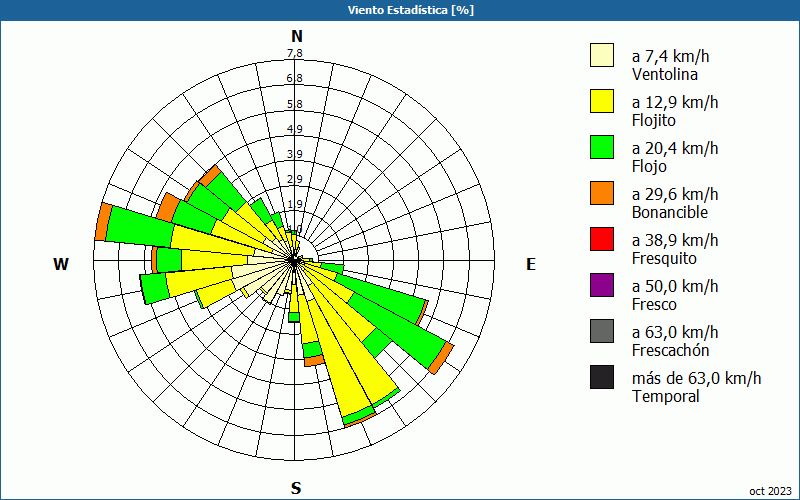Click 'a 12,9 km/h' legend text

[x=675, y=102]
